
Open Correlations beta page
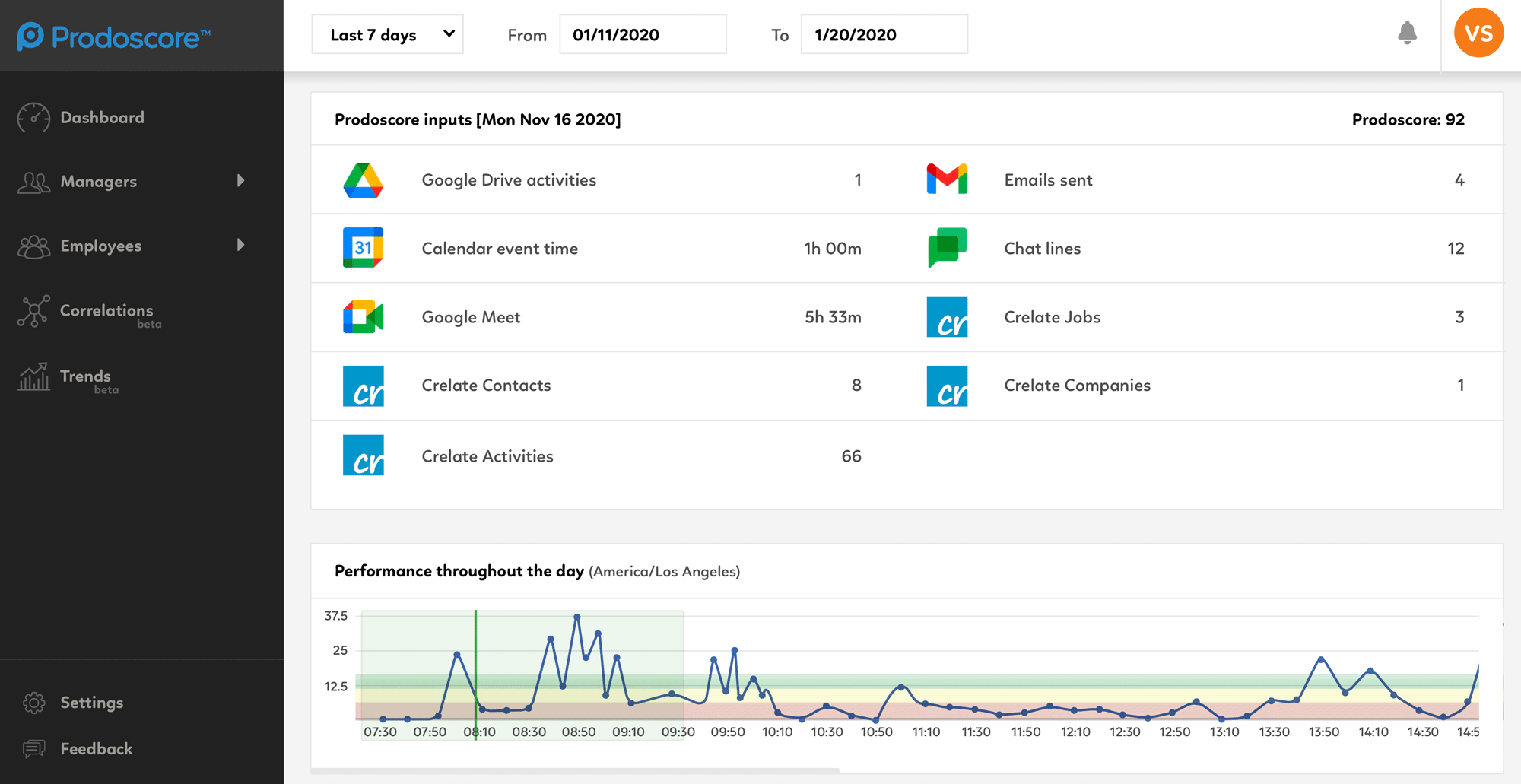point(106,312)
